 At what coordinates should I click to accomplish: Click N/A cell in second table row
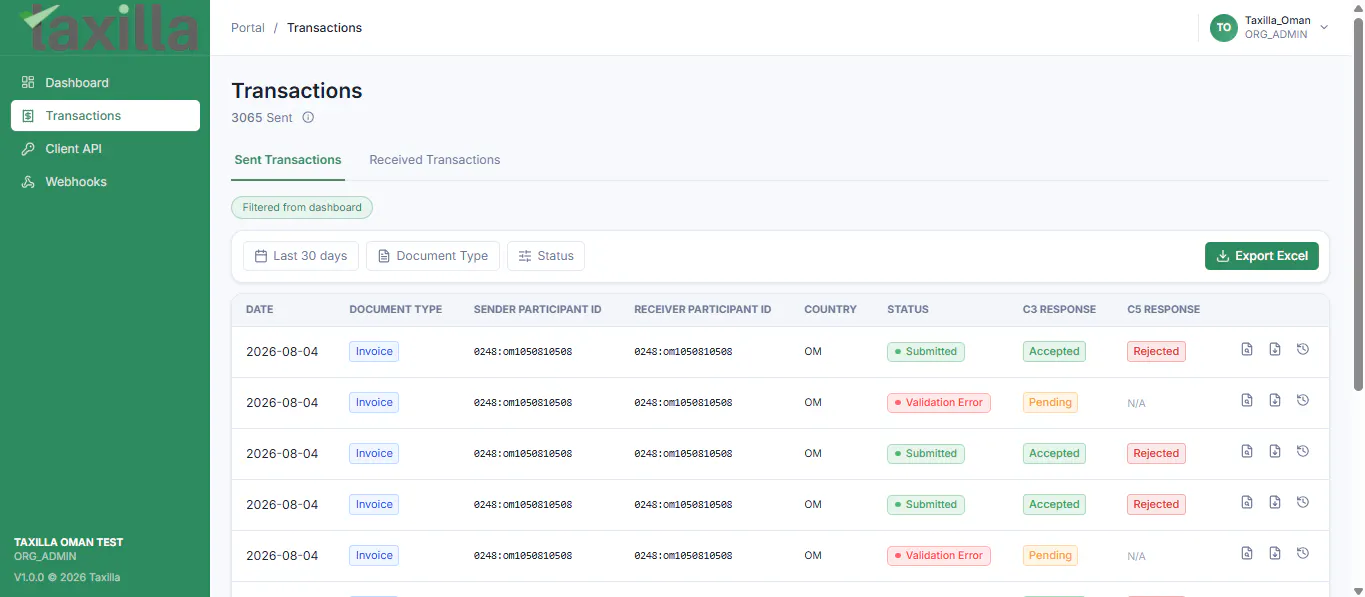click(x=1136, y=403)
